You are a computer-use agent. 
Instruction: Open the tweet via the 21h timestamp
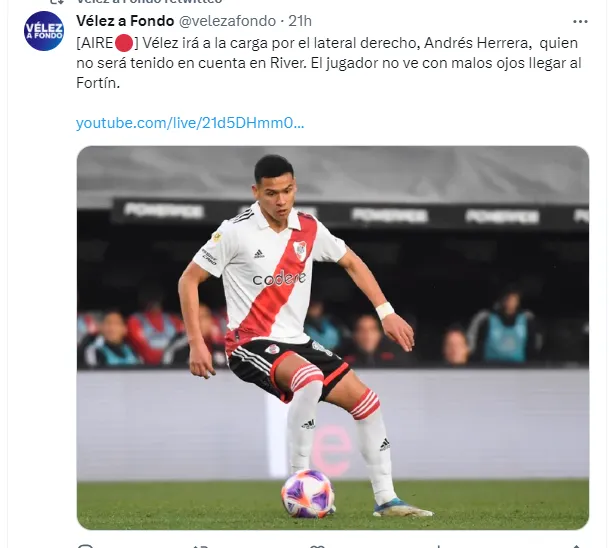coord(300,21)
